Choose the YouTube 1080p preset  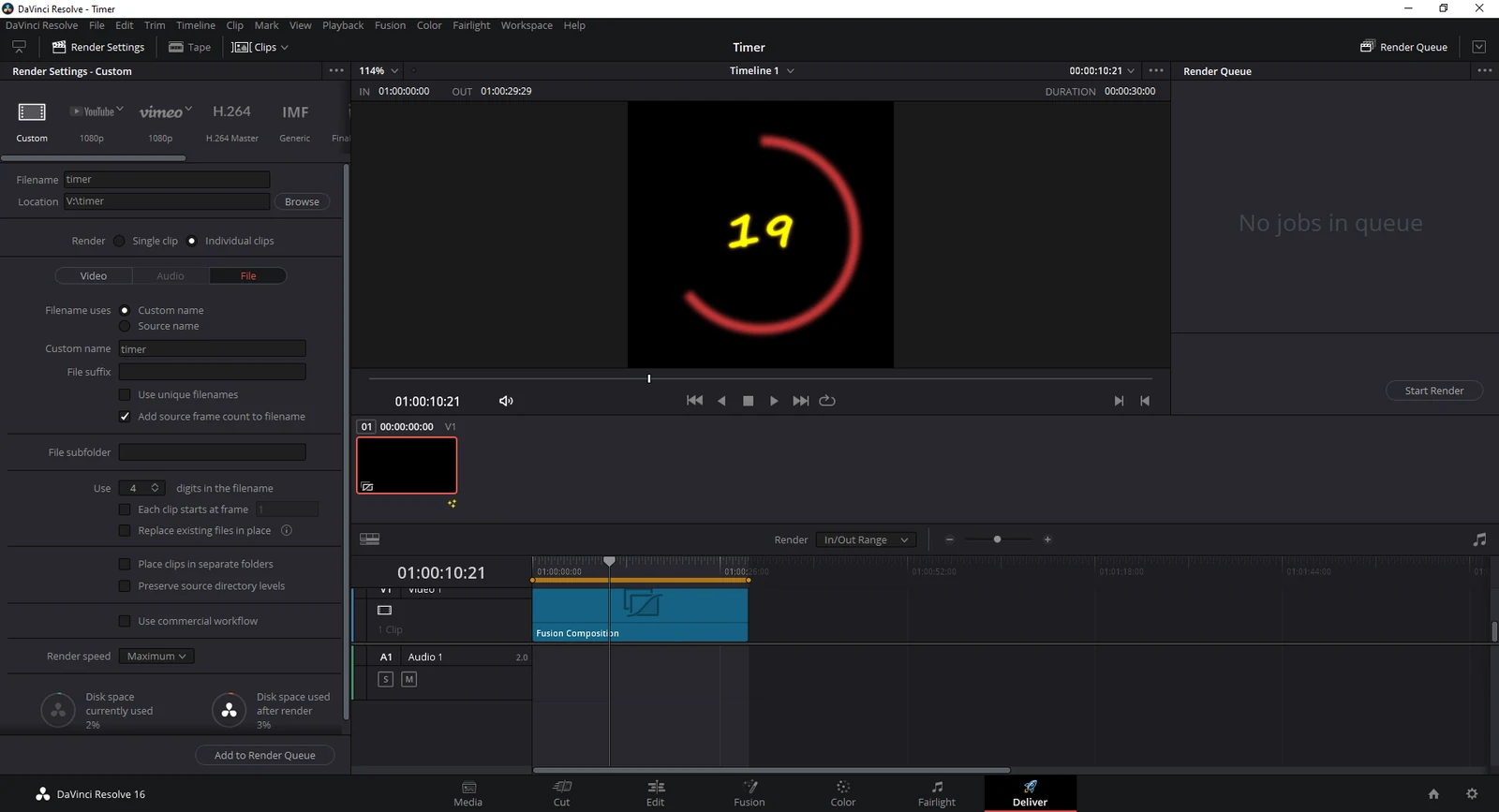point(96,111)
